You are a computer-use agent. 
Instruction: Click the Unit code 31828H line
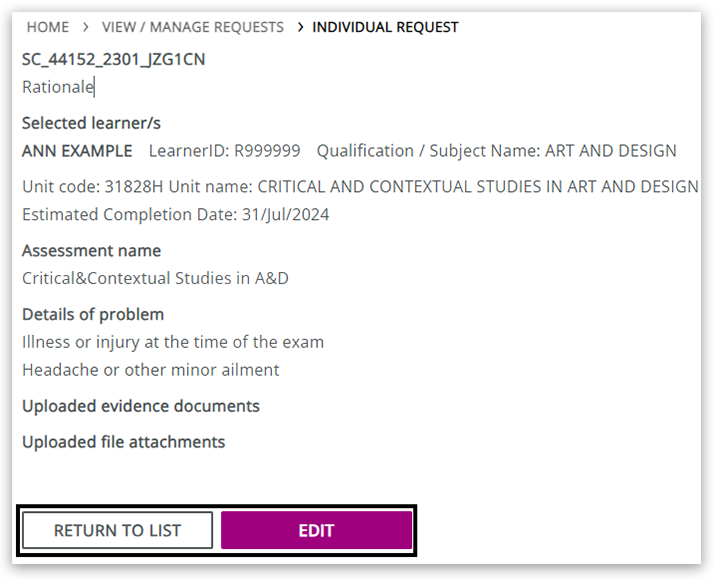click(x=360, y=186)
